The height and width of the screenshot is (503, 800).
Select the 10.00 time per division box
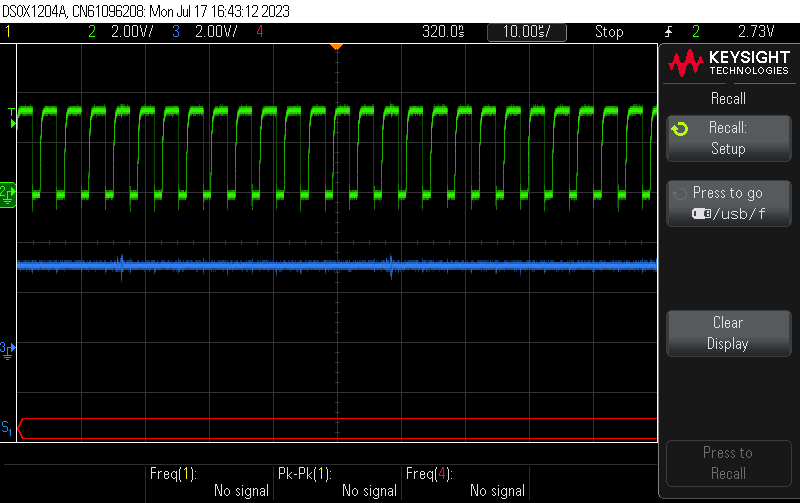click(527, 32)
